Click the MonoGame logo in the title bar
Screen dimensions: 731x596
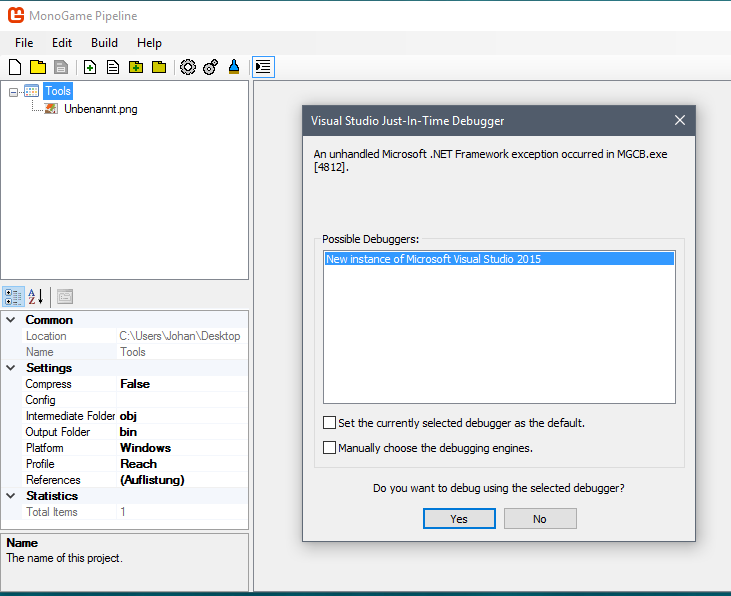click(x=16, y=15)
